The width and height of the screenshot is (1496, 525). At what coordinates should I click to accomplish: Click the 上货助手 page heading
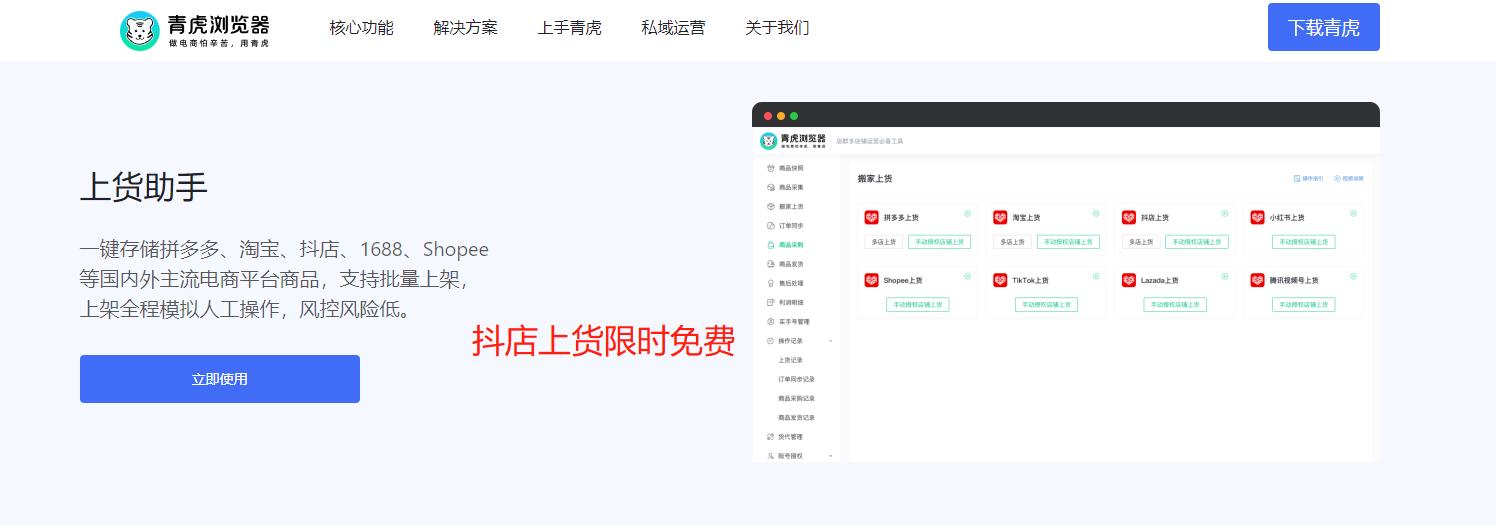tap(144, 188)
